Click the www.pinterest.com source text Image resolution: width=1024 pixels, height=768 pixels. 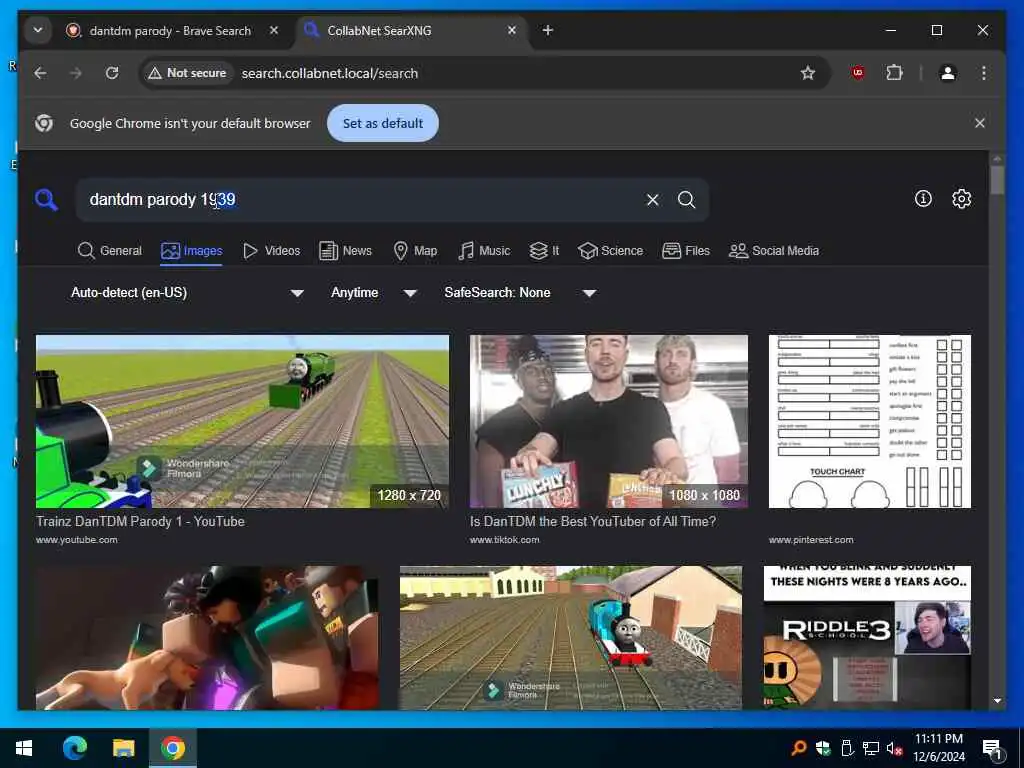[x=811, y=540]
